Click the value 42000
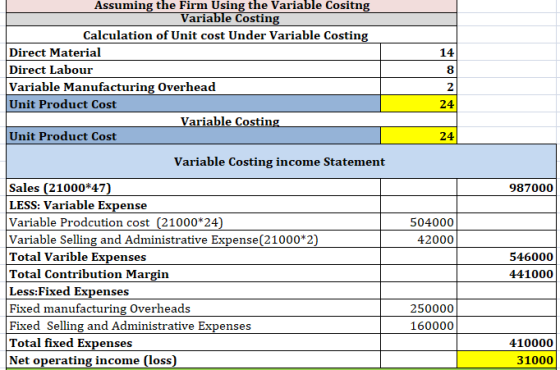The height and width of the screenshot is (370, 560). point(419,239)
